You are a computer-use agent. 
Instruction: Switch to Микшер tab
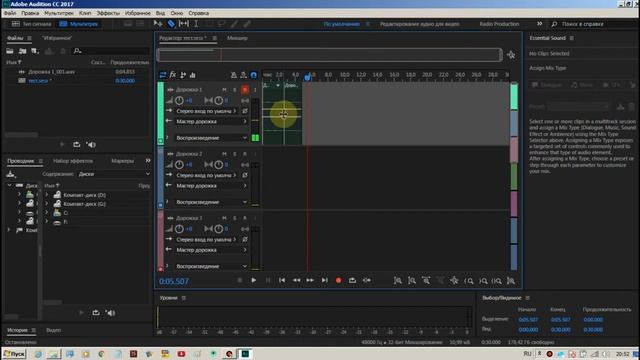click(x=237, y=38)
